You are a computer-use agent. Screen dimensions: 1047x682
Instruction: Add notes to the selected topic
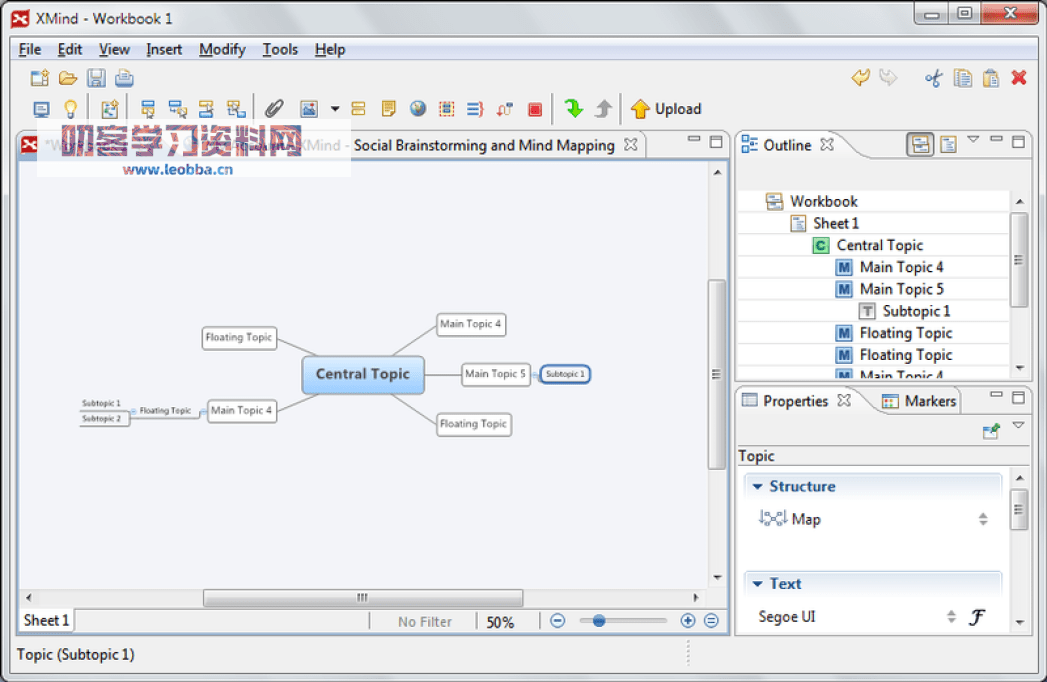[388, 108]
